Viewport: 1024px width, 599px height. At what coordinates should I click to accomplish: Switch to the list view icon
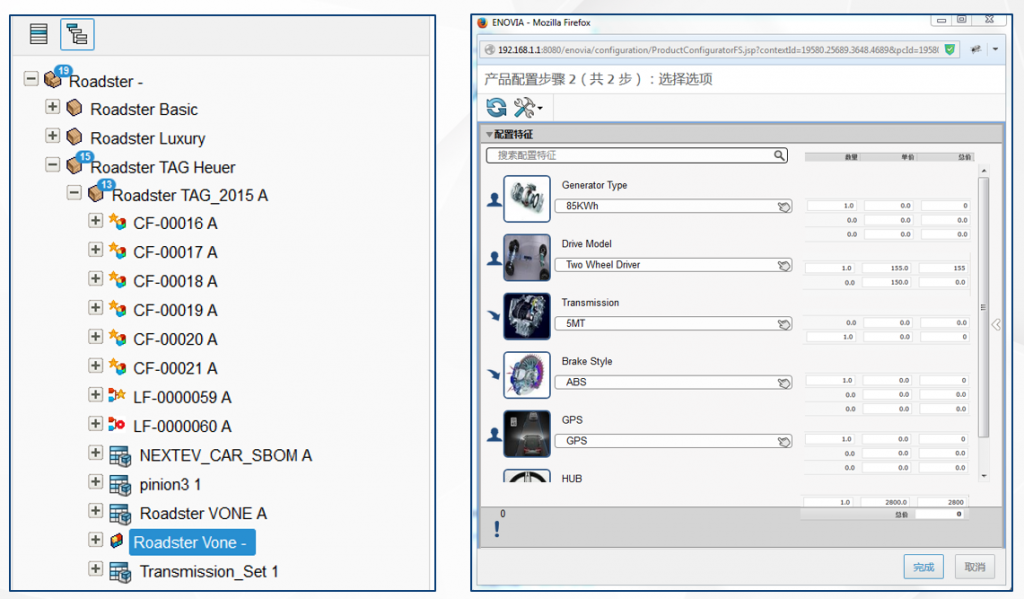point(39,34)
